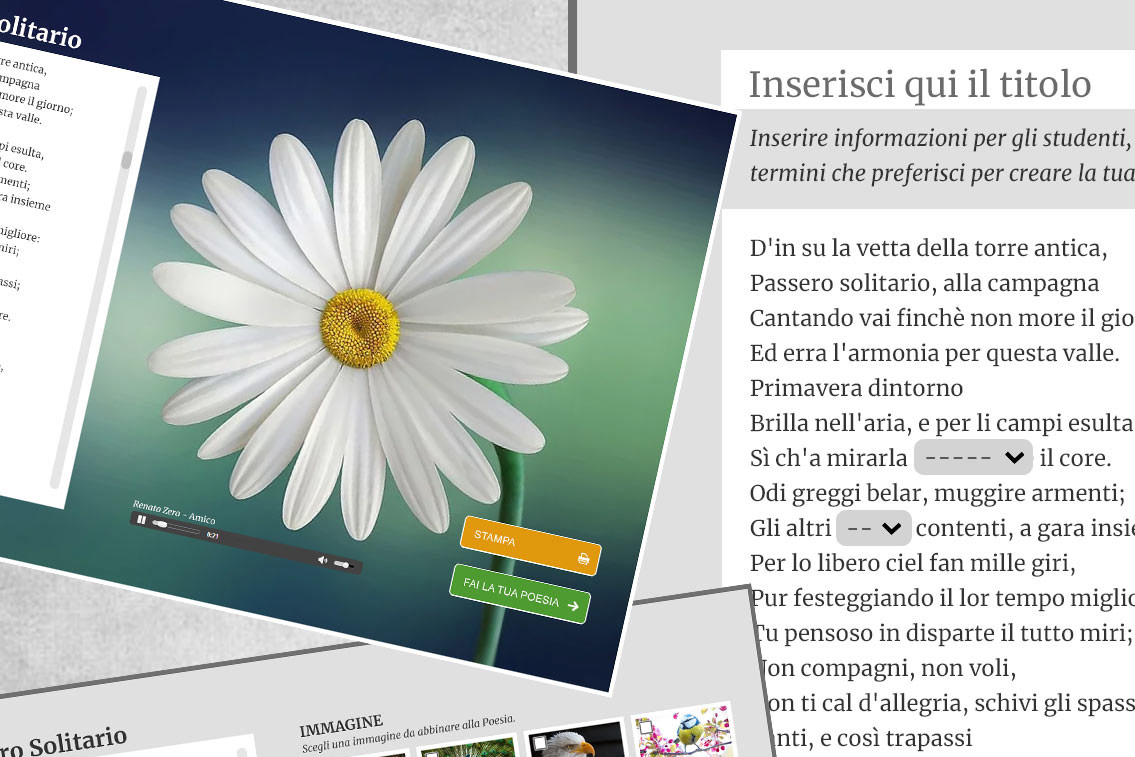The height and width of the screenshot is (757, 1135).
Task: Tick the checkbox on the blue tit bird image
Action: click(646, 725)
